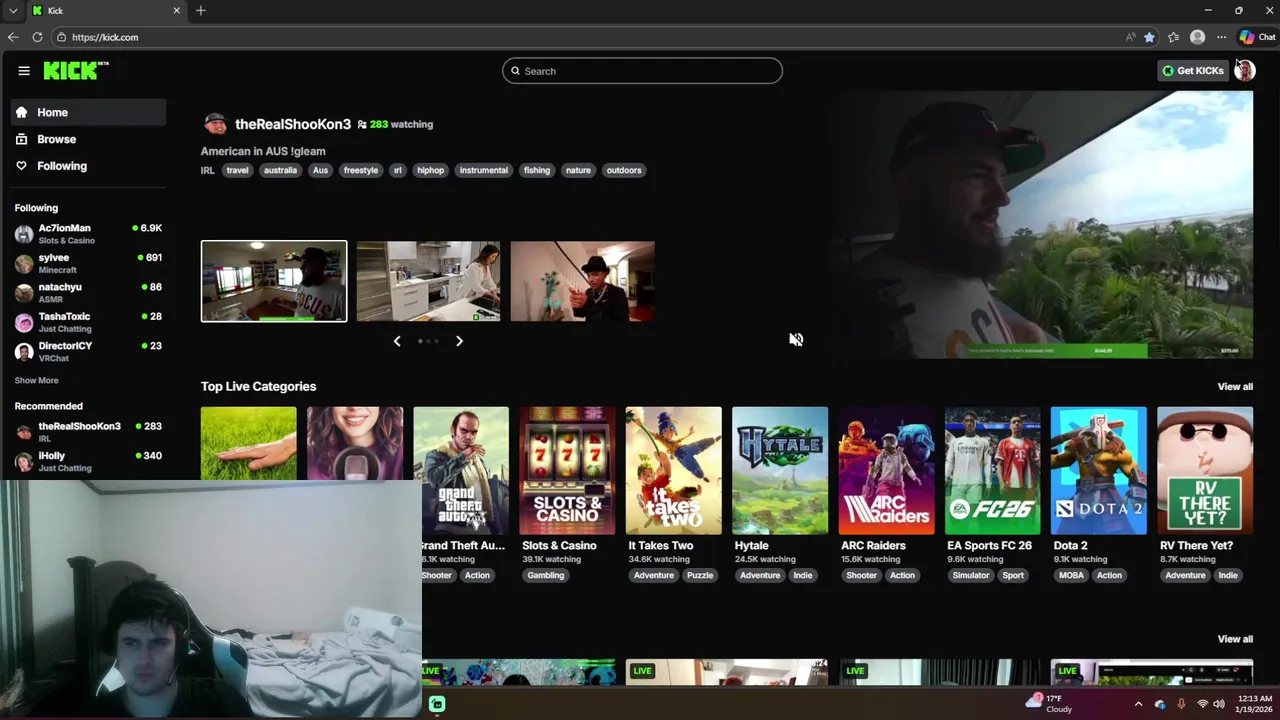1280x720 pixels.
Task: Open the Grand Theft Auto category cover
Action: click(x=461, y=470)
